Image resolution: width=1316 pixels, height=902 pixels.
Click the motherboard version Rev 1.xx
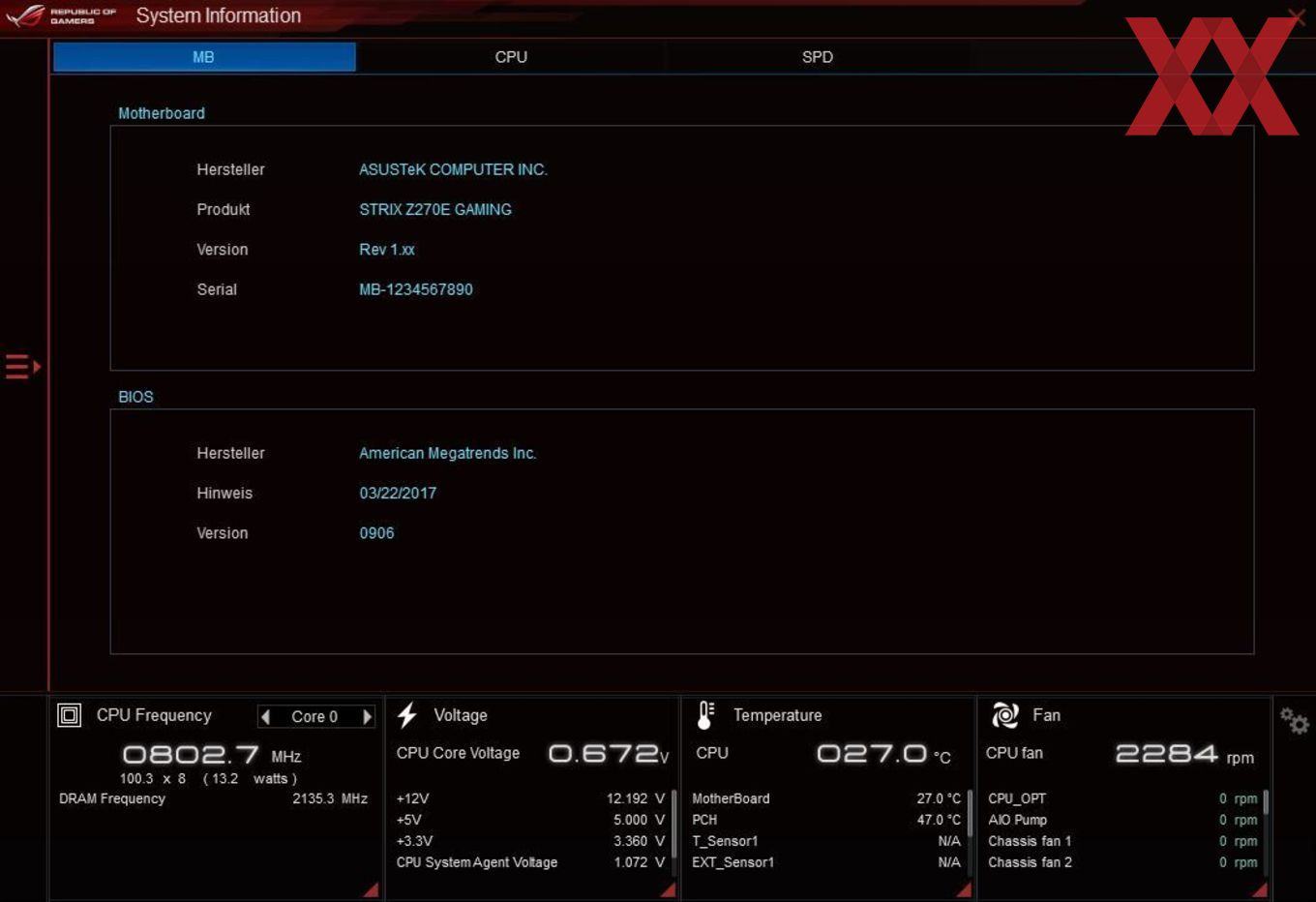pyautogui.click(x=387, y=250)
